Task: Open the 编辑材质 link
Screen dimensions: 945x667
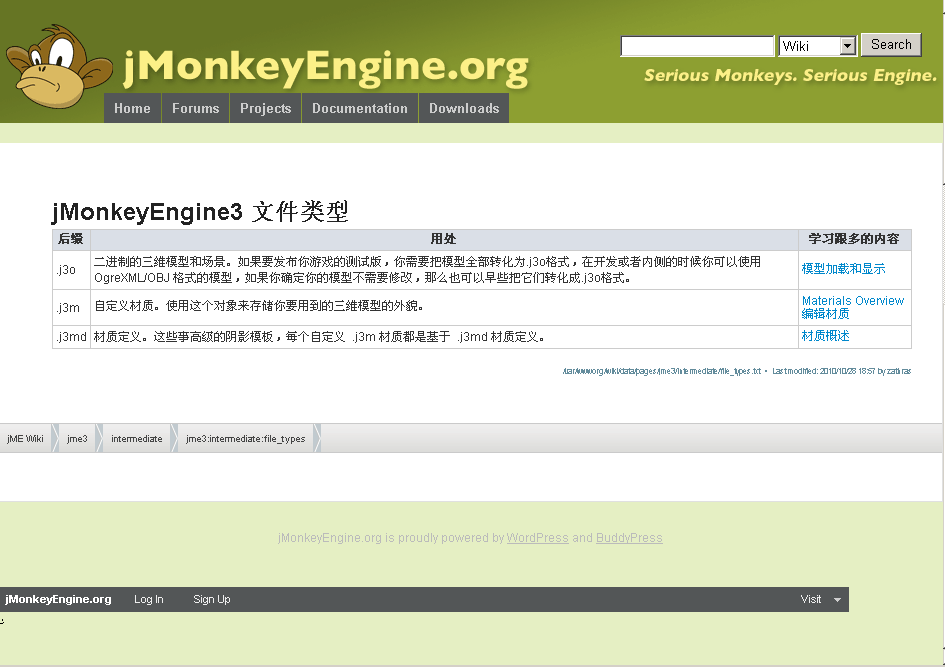Action: [x=825, y=314]
